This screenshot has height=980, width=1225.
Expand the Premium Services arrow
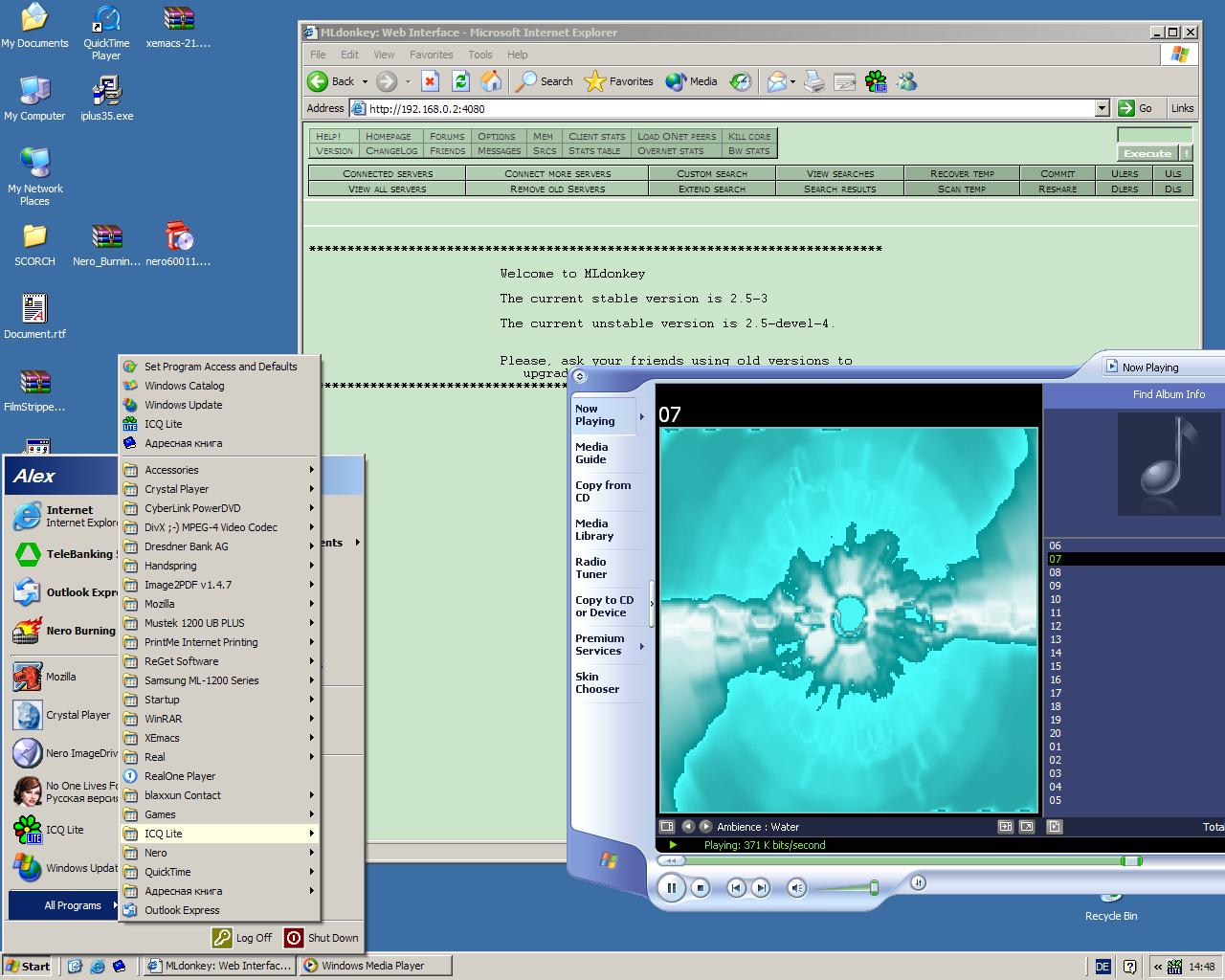(641, 646)
